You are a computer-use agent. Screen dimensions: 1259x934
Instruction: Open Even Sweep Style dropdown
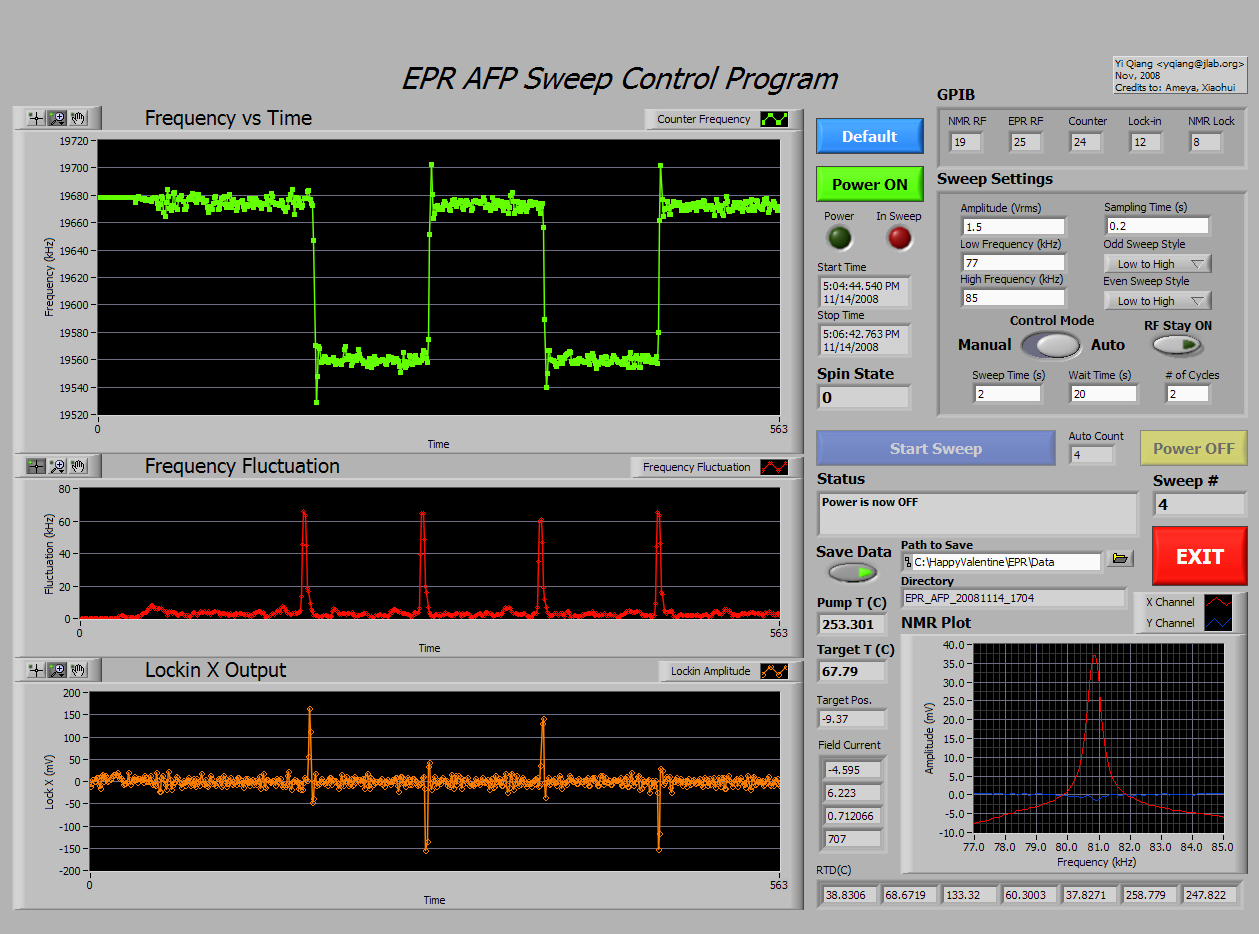pyautogui.click(x=1157, y=300)
